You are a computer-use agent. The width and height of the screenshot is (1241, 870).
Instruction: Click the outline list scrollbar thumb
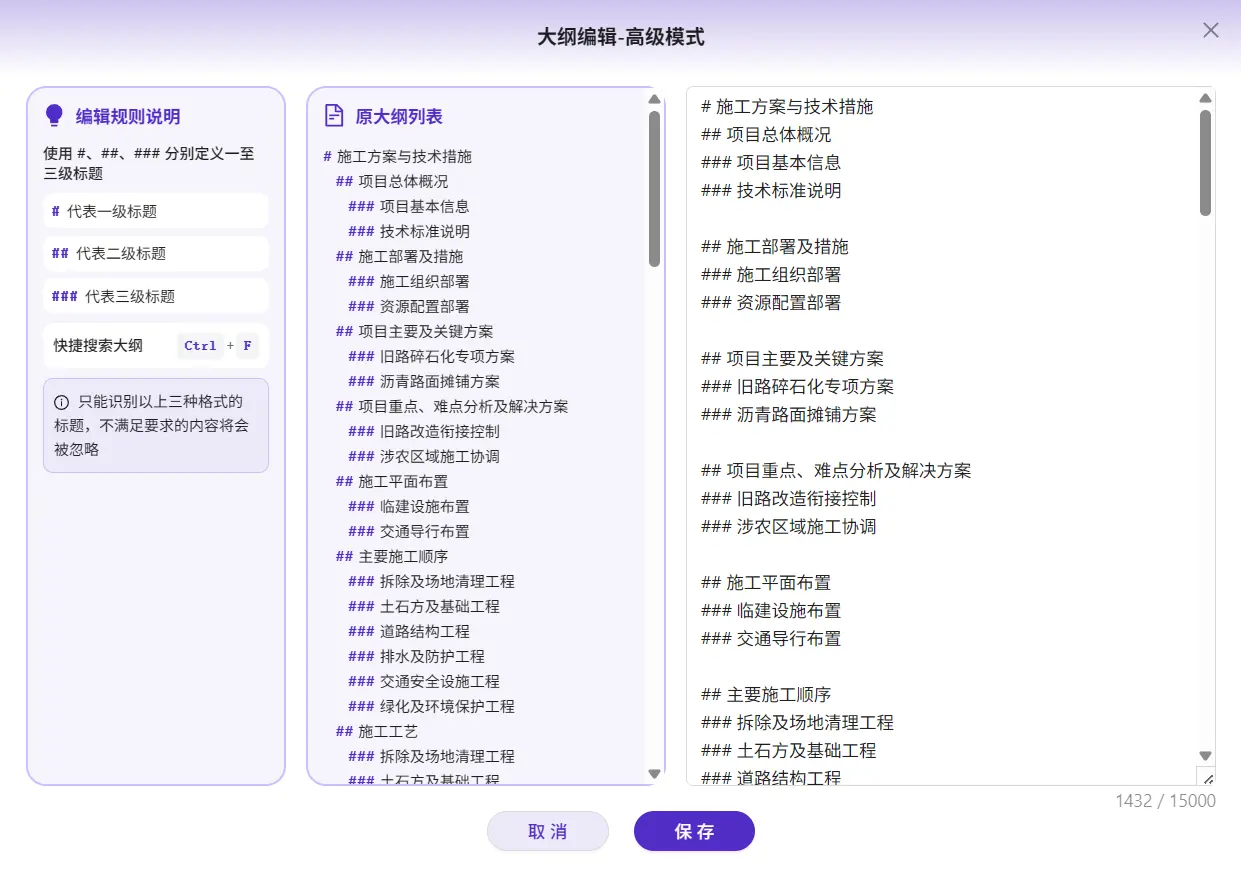(x=655, y=188)
